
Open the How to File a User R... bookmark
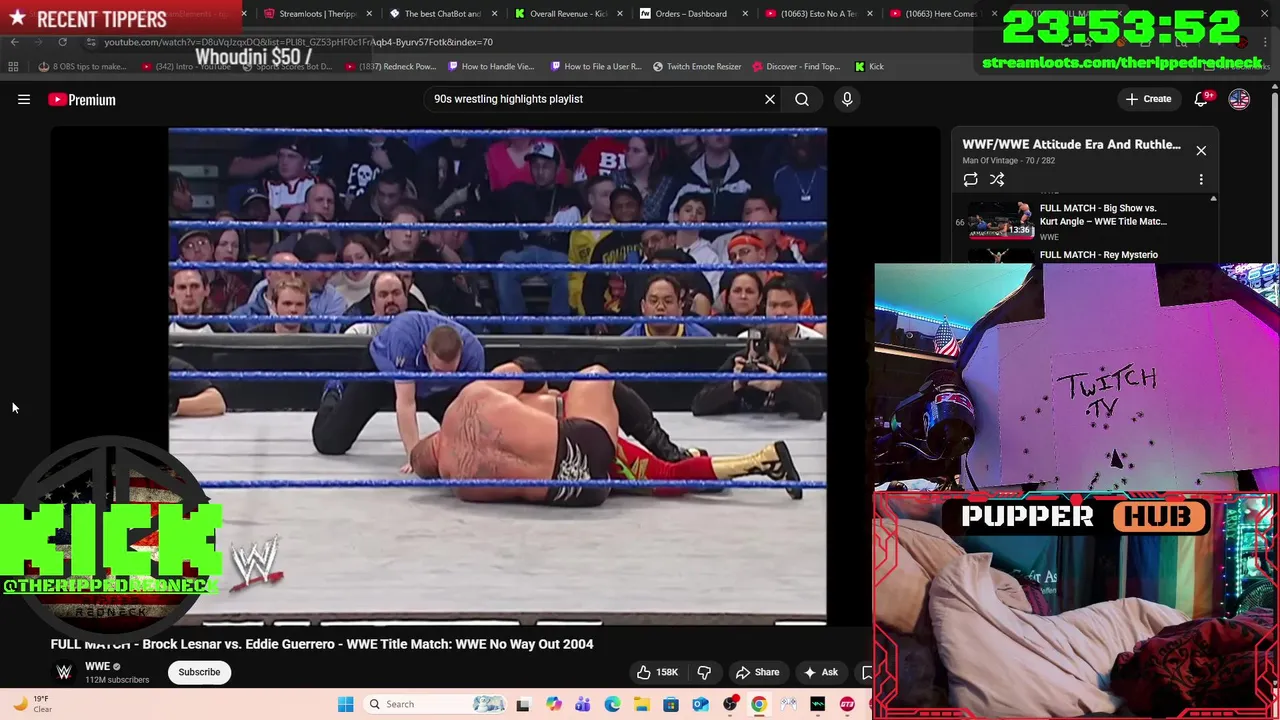pos(596,67)
